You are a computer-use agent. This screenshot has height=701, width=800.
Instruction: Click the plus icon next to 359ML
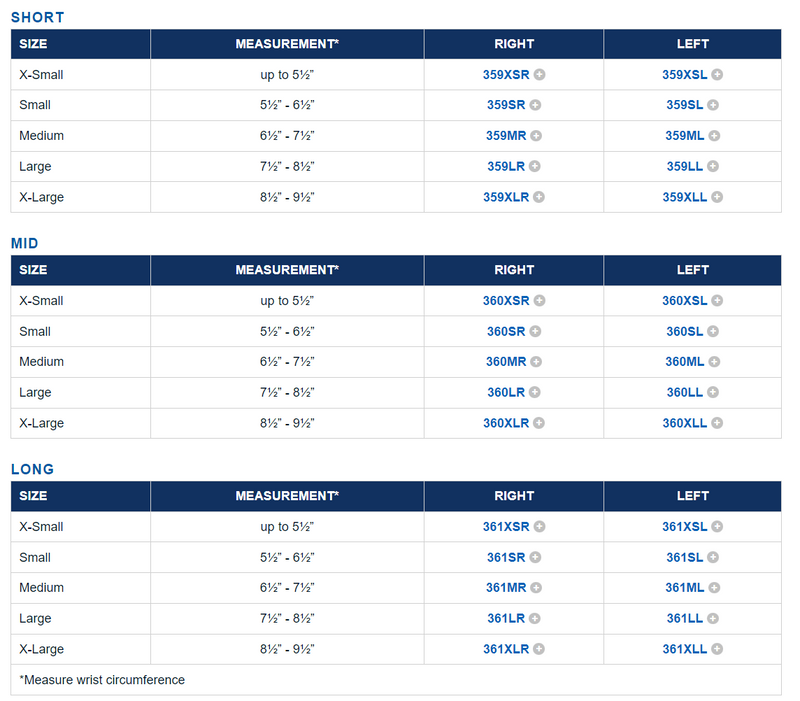(x=714, y=136)
